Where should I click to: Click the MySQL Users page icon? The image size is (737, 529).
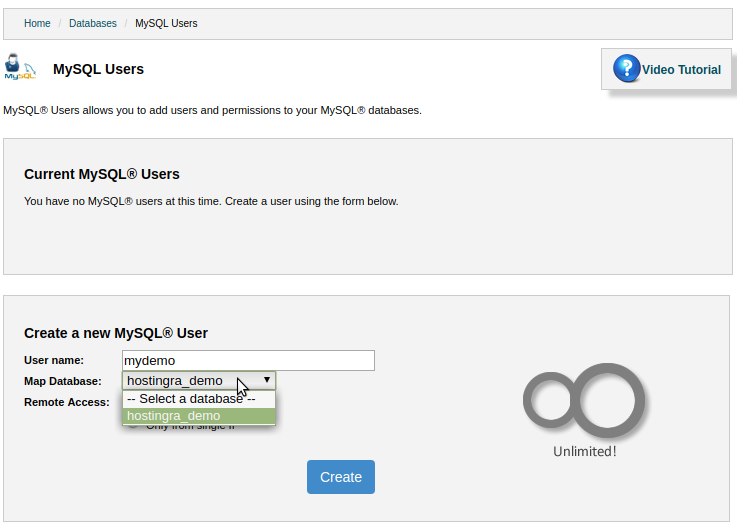point(20,67)
